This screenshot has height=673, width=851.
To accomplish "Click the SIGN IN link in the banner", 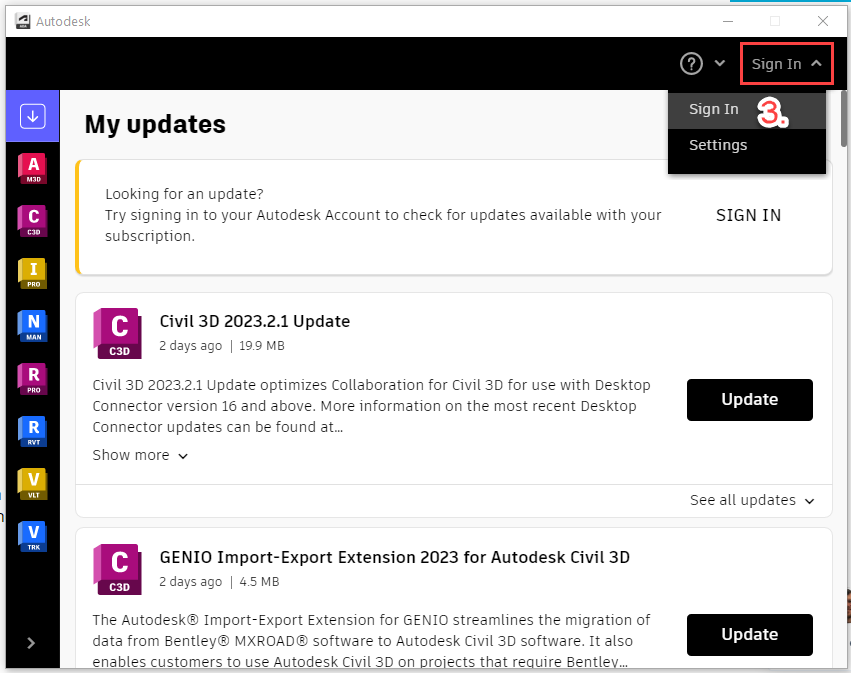I will pos(748,215).
